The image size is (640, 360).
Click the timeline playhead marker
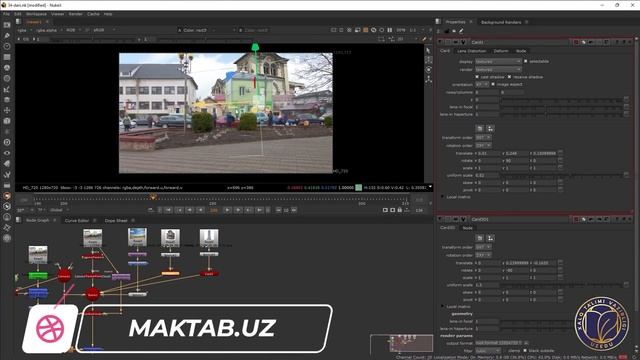[153, 197]
